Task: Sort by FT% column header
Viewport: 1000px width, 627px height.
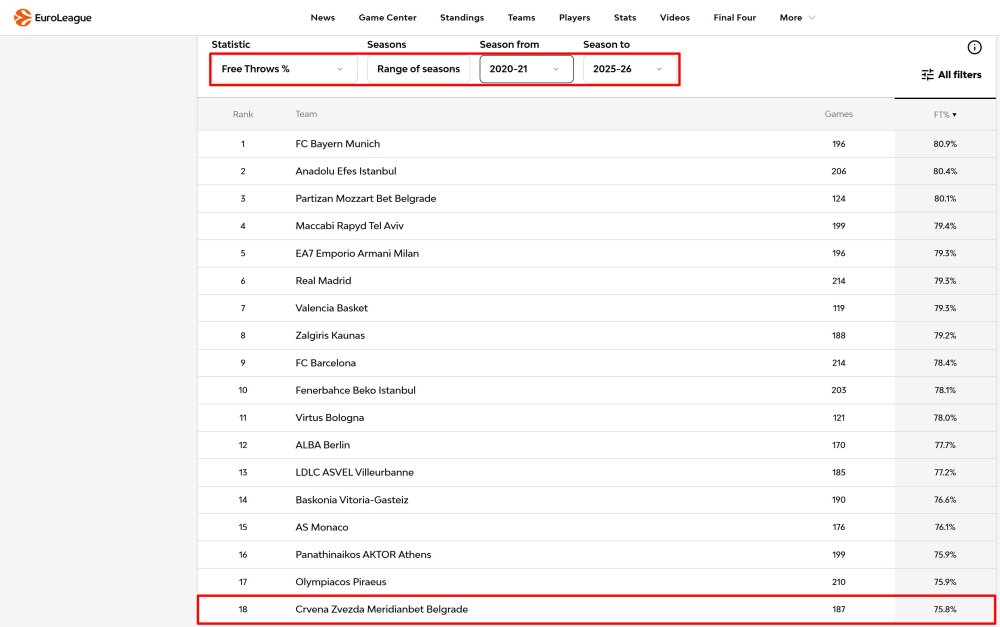Action: tap(945, 115)
